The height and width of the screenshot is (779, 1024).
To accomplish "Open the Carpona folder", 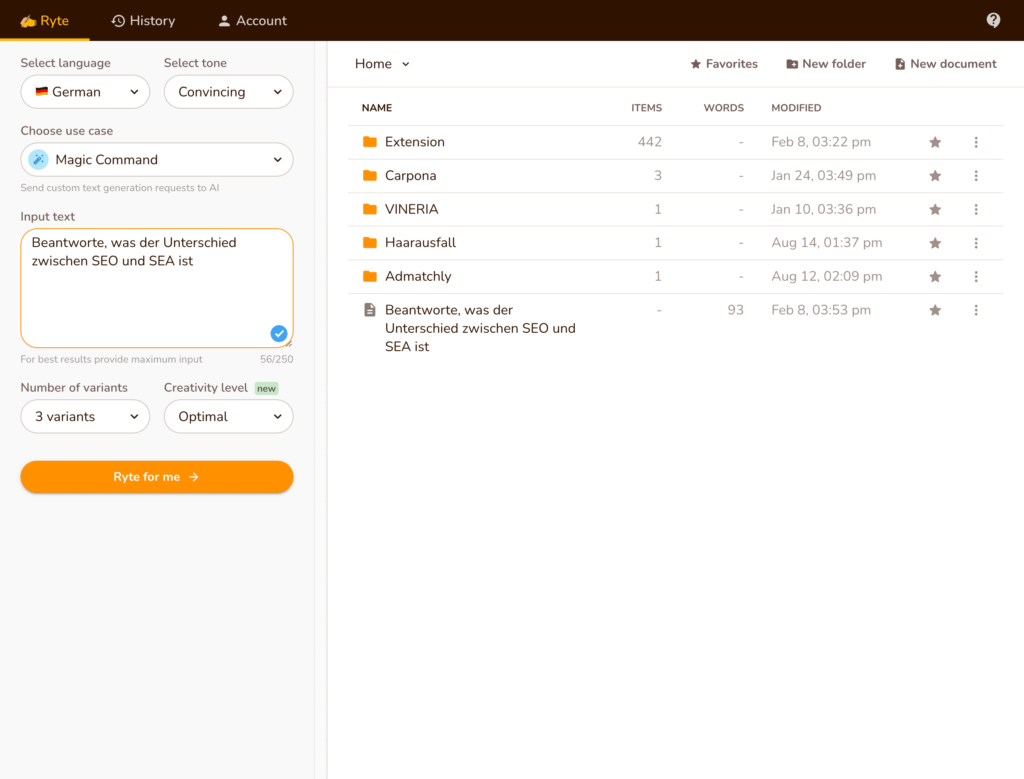I will [x=411, y=176].
